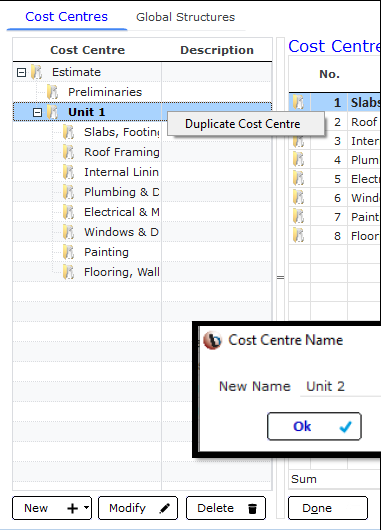Open the Global Structures tab
This screenshot has width=381, height=530.
(x=185, y=17)
